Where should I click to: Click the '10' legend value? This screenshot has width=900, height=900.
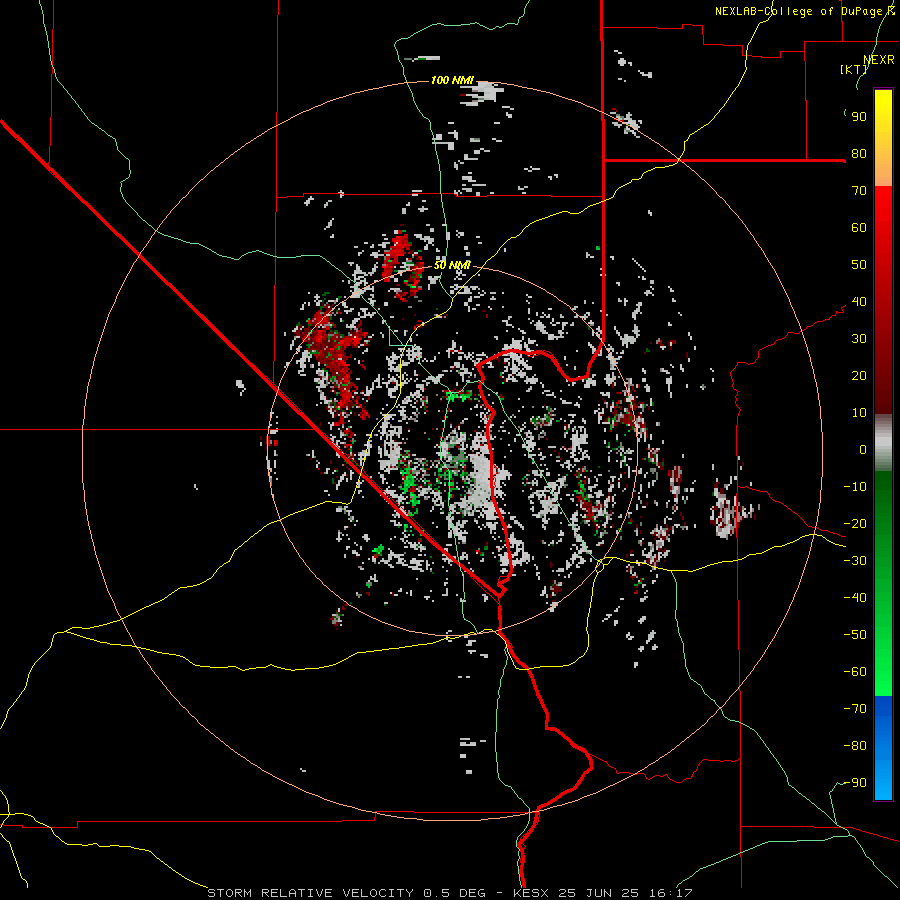pyautogui.click(x=859, y=413)
